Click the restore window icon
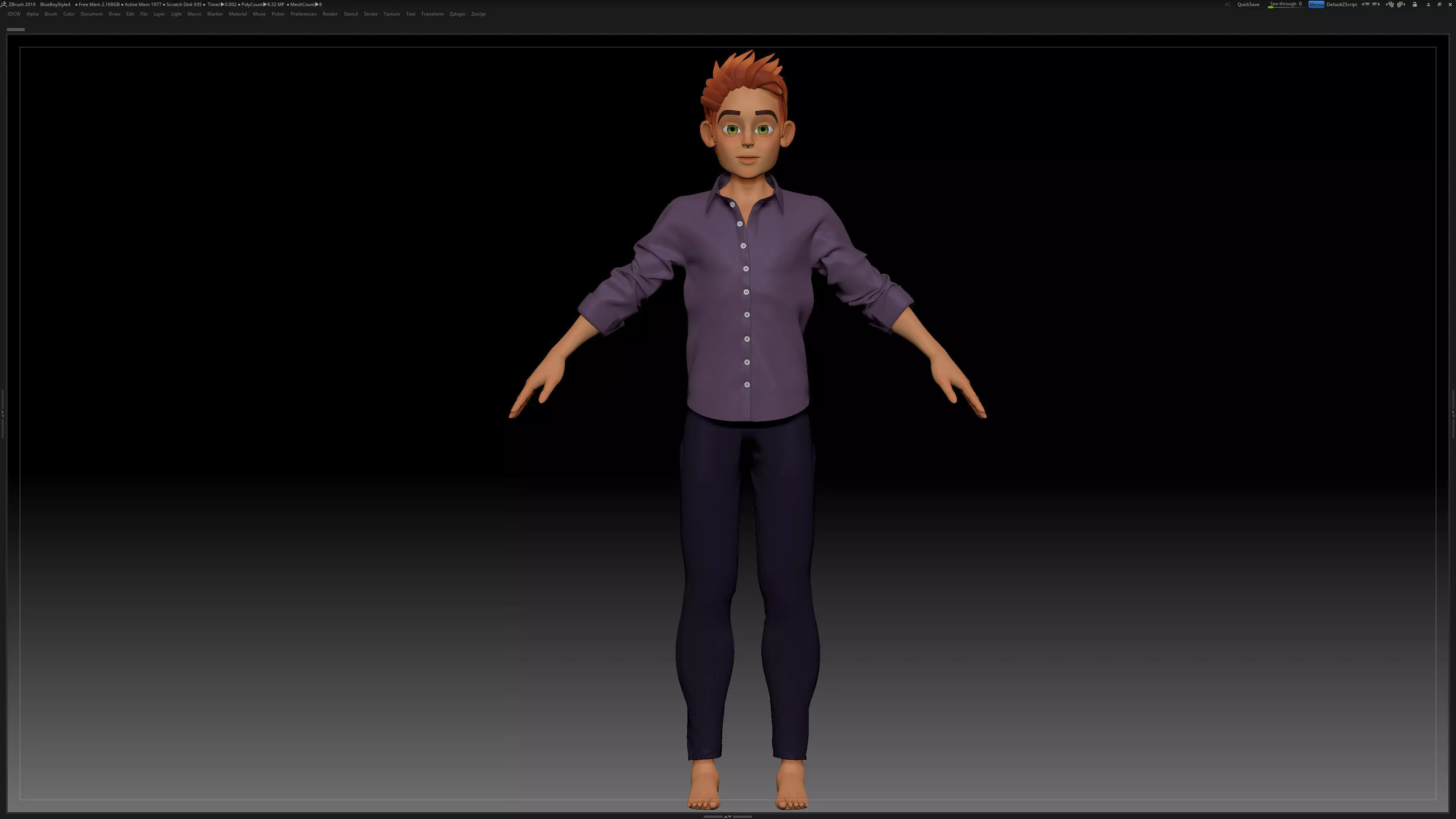 point(1440,5)
